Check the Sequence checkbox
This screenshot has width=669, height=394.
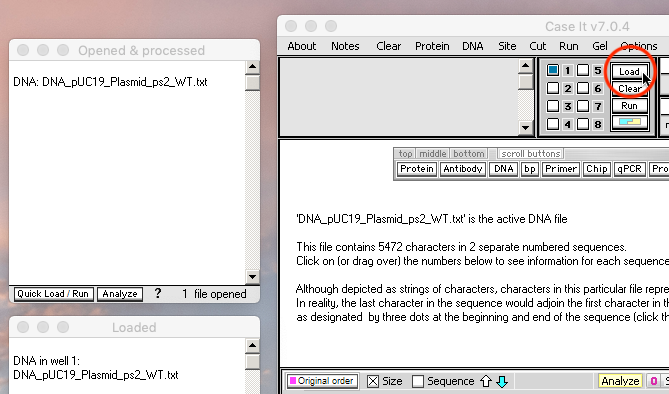point(418,381)
